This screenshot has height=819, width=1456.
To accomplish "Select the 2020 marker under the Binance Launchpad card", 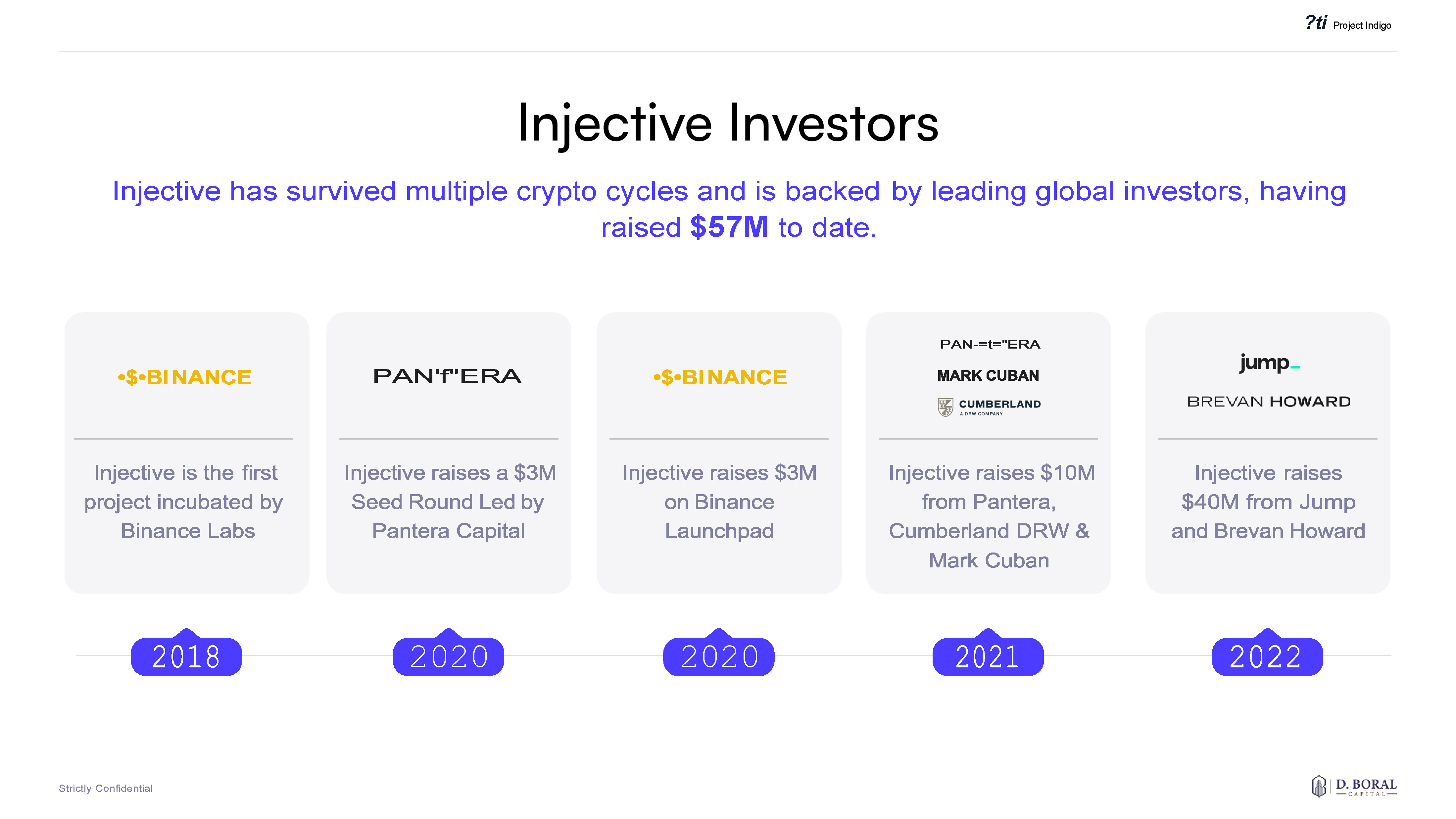I will tap(719, 656).
